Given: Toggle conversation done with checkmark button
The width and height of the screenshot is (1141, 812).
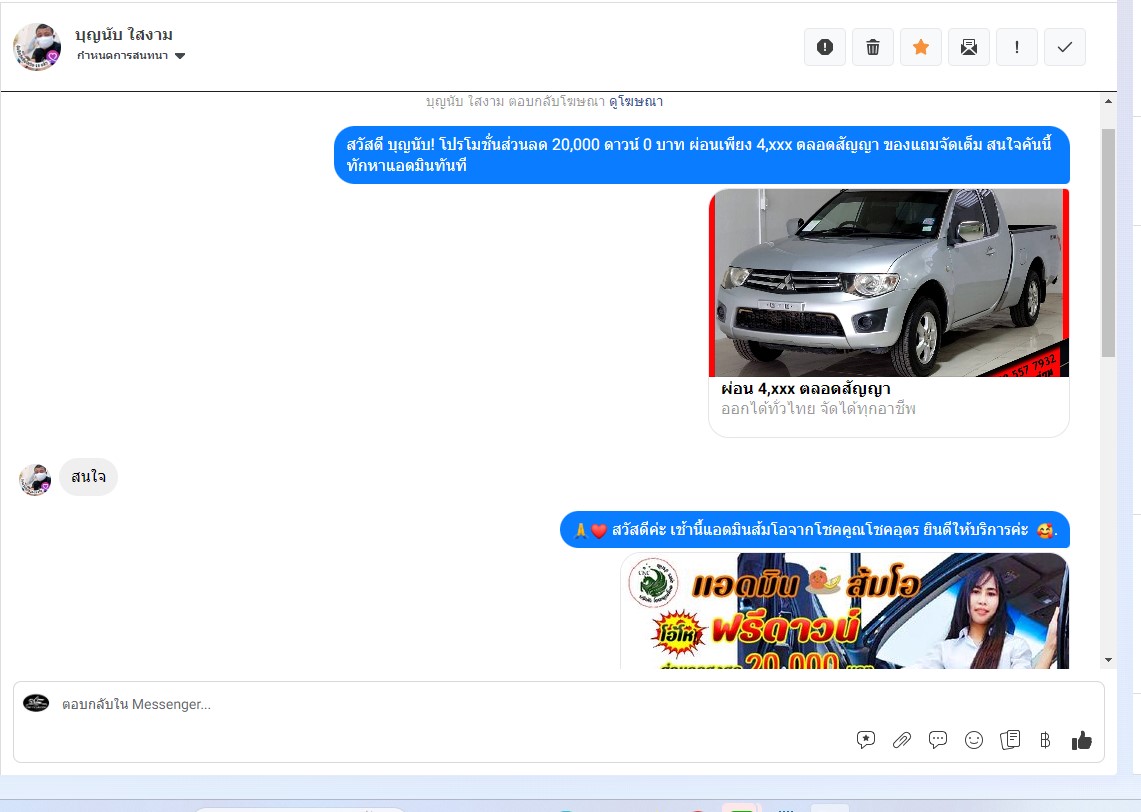Looking at the screenshot, I should click(1065, 47).
